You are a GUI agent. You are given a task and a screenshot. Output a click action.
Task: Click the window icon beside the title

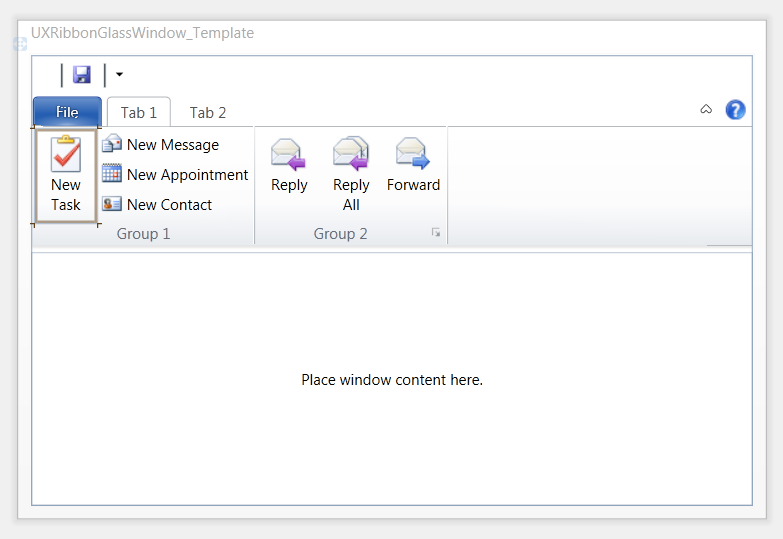point(20,44)
